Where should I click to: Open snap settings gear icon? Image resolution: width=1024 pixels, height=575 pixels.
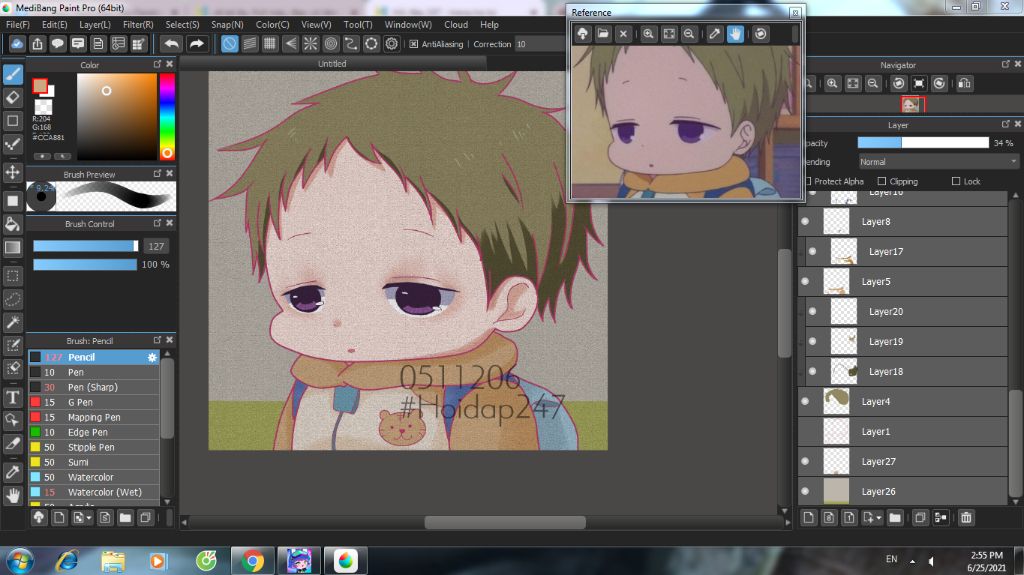(x=391, y=44)
